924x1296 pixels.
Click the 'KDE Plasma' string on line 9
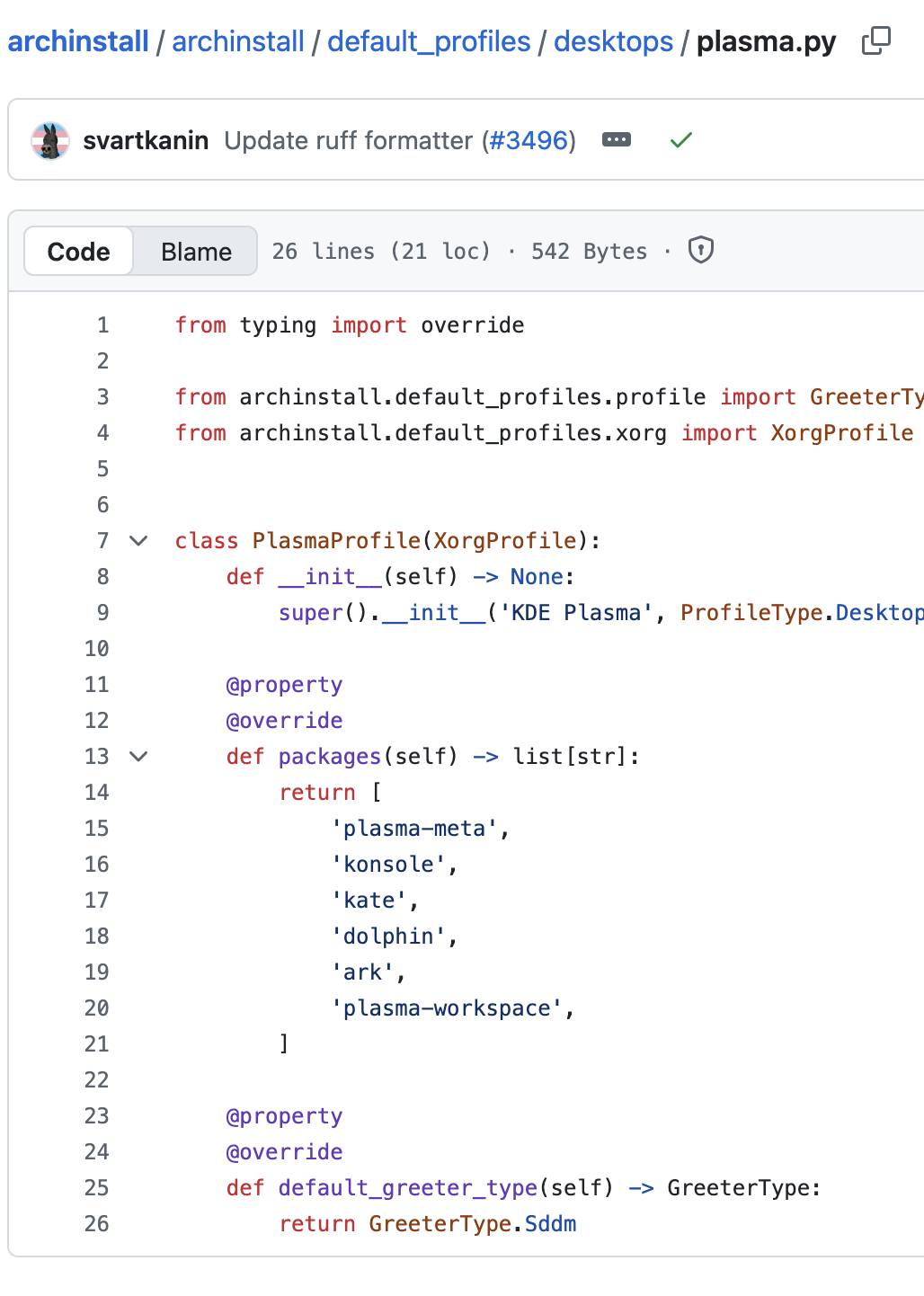click(x=576, y=613)
